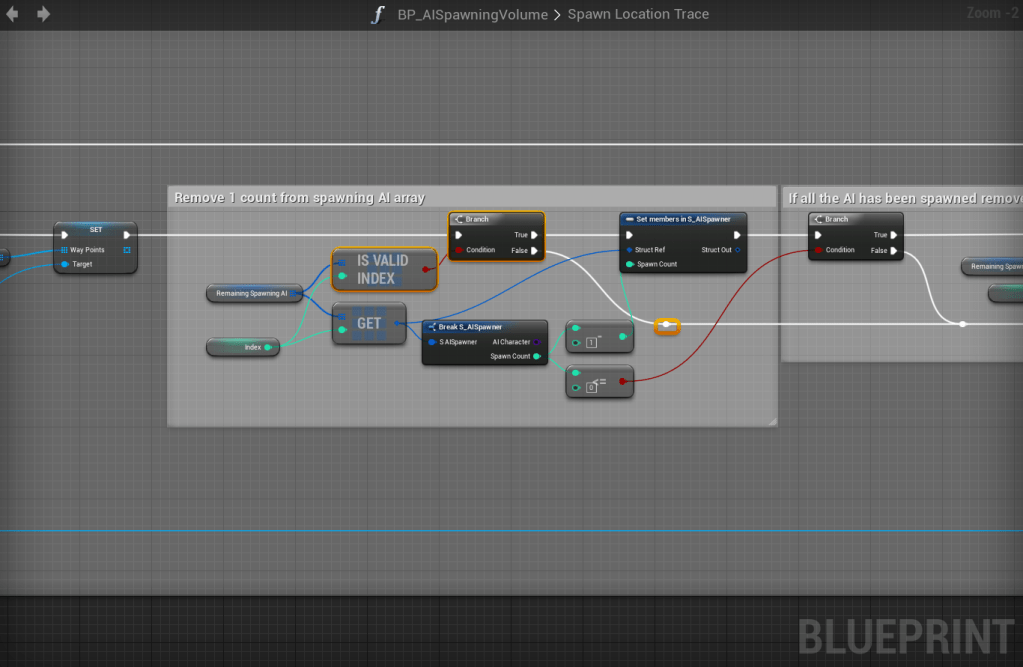This screenshot has height=667, width=1023.
Task: Click the Struct Out output pin
Action: (x=737, y=250)
